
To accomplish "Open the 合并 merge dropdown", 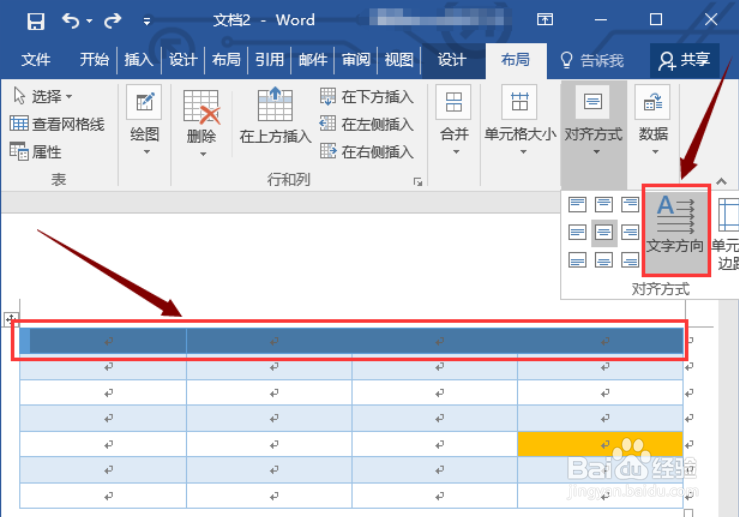I will [x=454, y=122].
